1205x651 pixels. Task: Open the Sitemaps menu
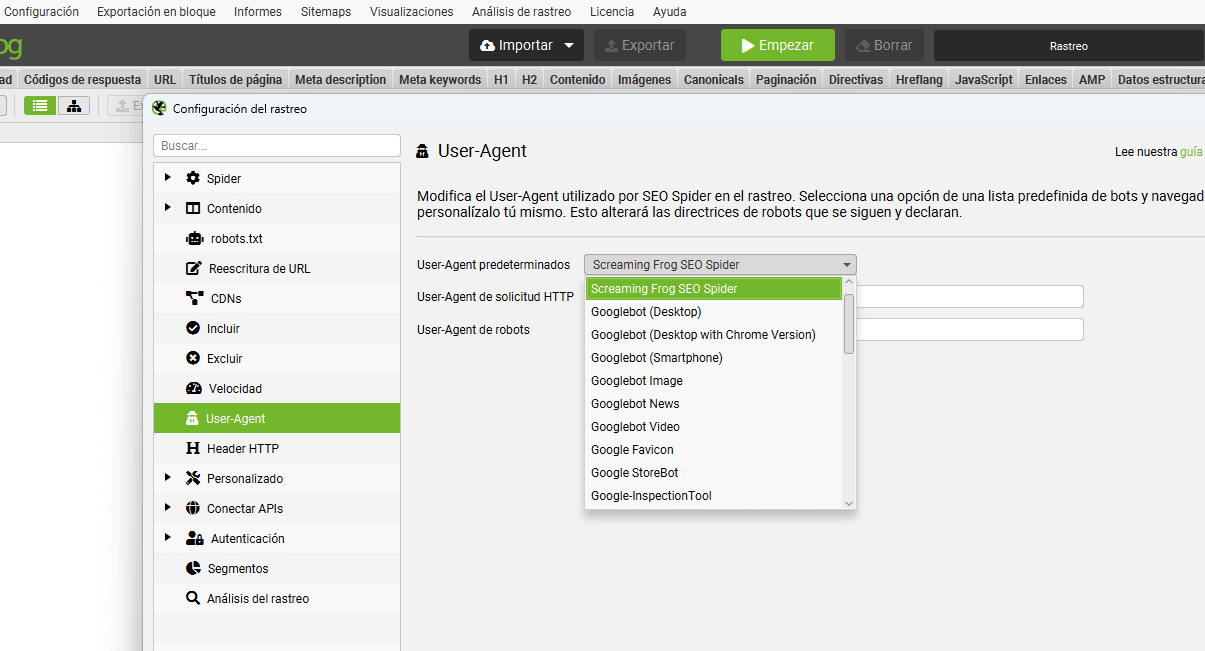pyautogui.click(x=326, y=12)
